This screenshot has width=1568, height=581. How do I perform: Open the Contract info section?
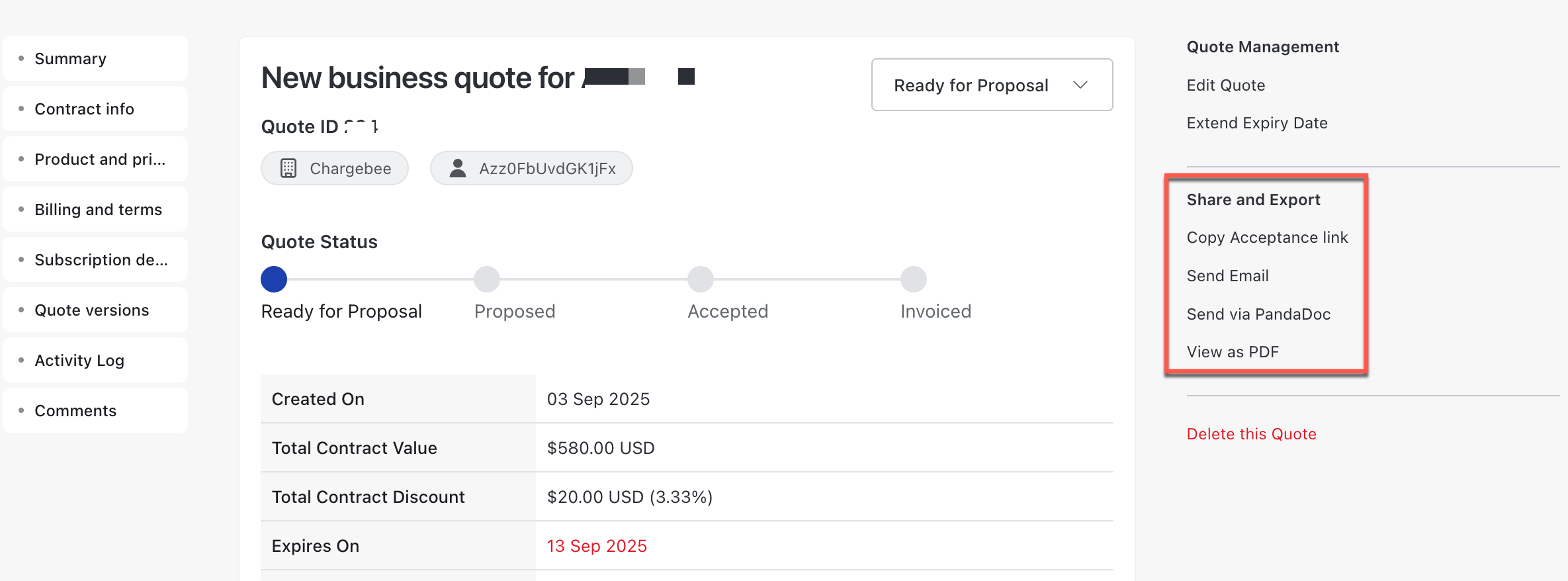coord(84,109)
